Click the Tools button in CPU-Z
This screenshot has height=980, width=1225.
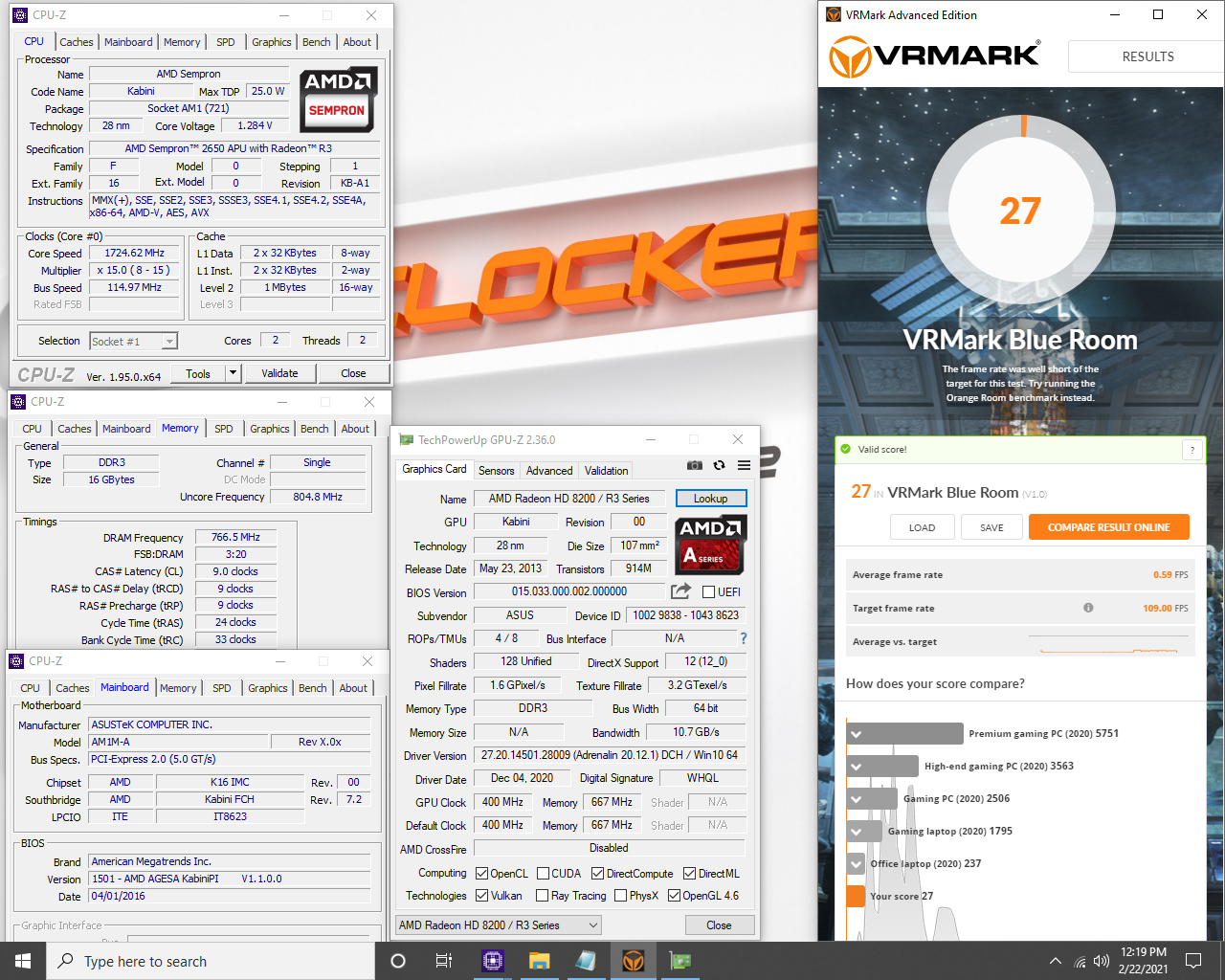[198, 373]
